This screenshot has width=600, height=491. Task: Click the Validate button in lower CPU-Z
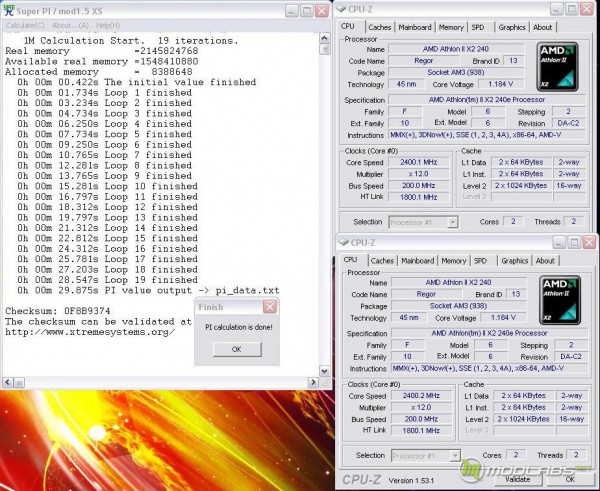tap(517, 480)
